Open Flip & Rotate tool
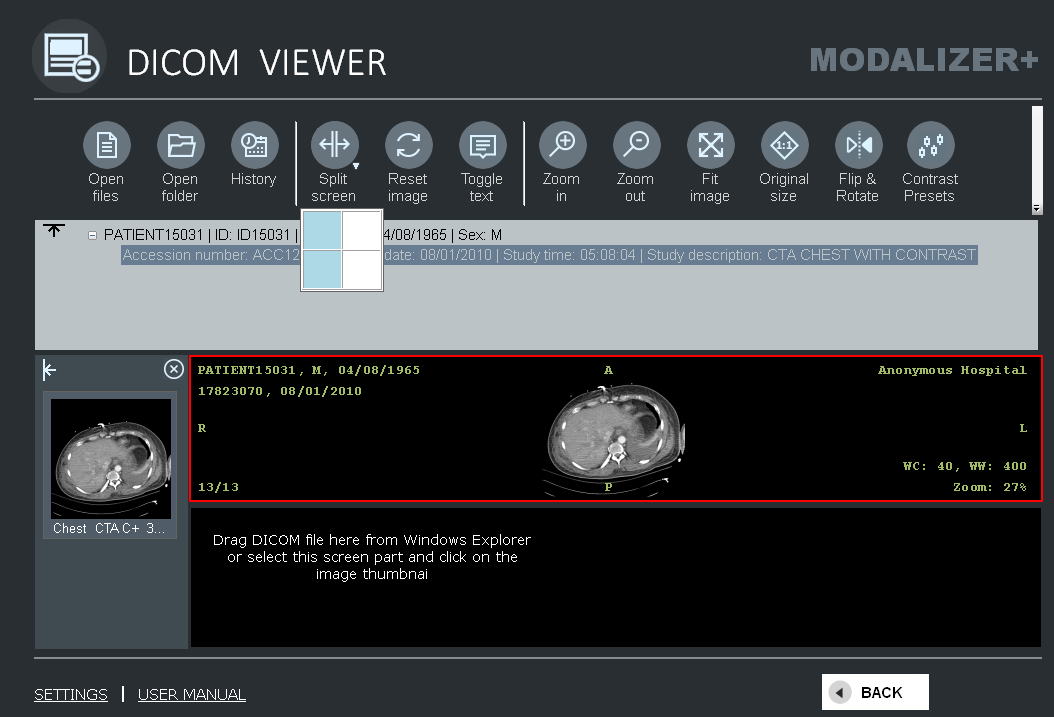This screenshot has width=1054, height=717. pyautogui.click(x=858, y=146)
